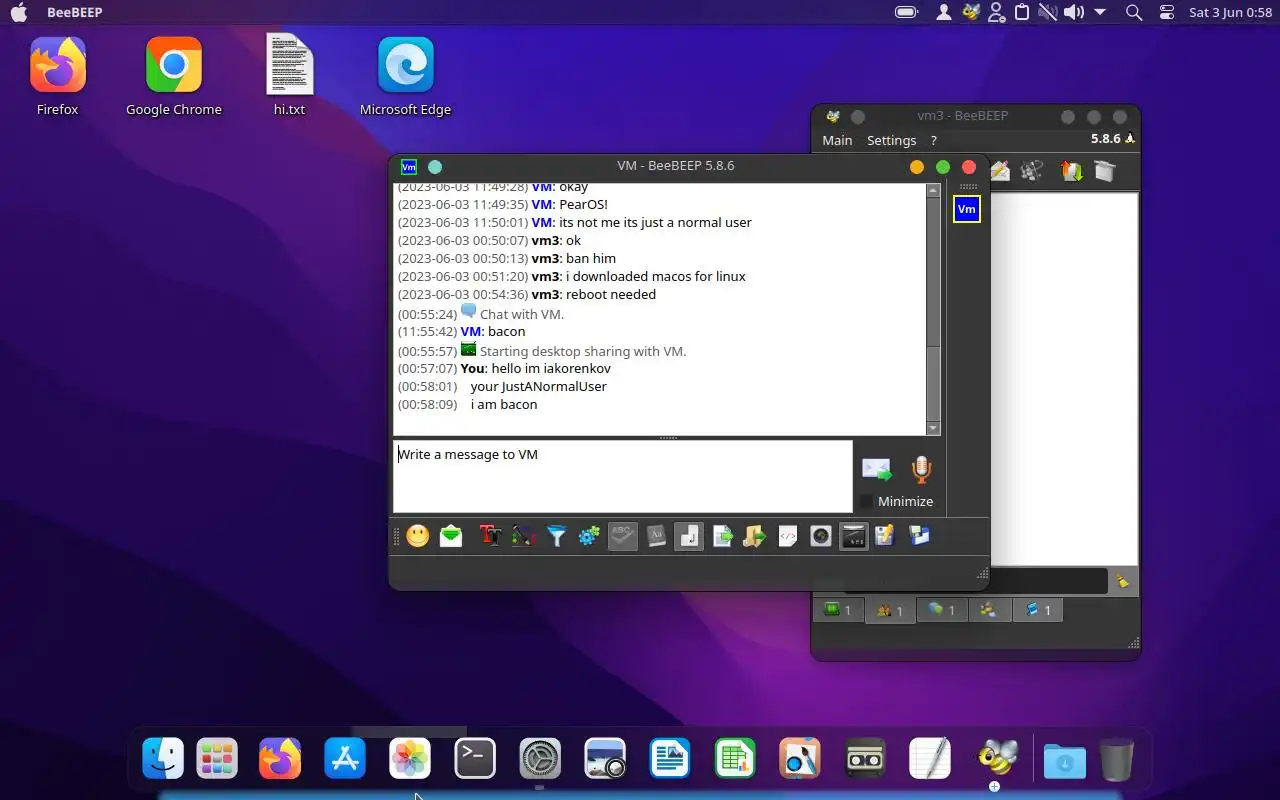Click the battery icon in menu bar
Image resolution: width=1280 pixels, height=800 pixels.
[907, 12]
